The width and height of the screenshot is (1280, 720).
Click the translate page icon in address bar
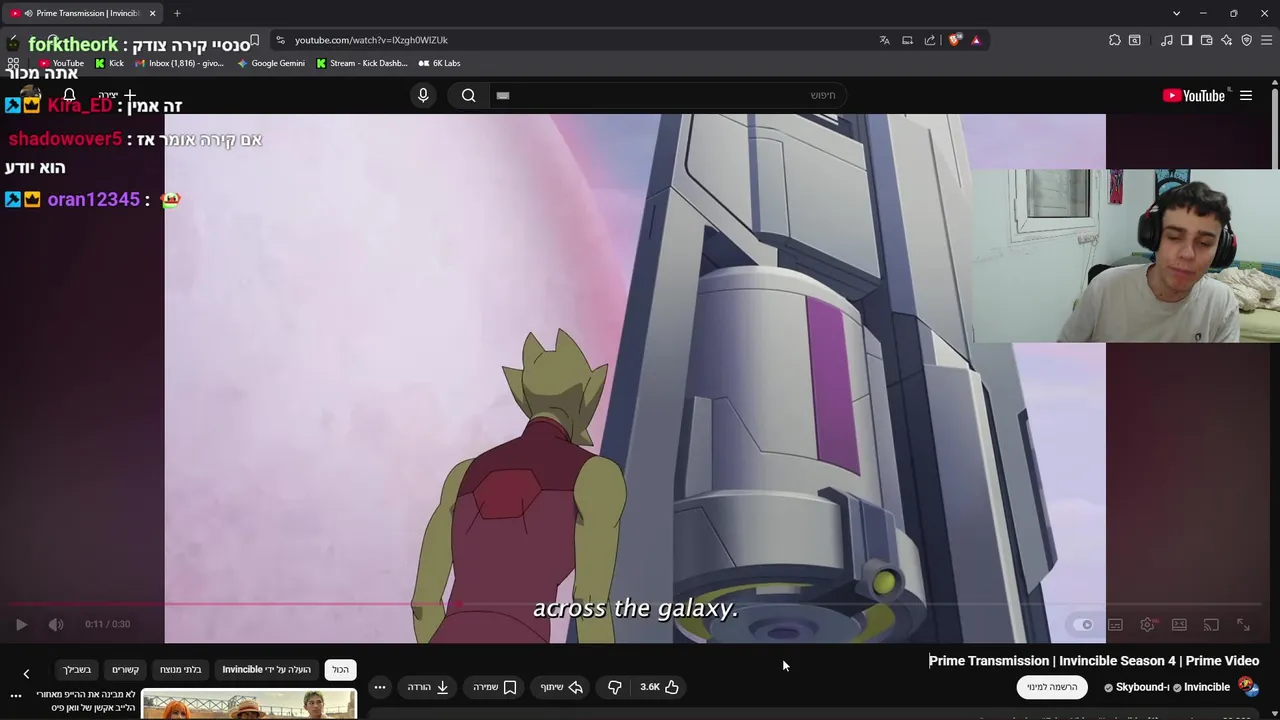(x=884, y=40)
